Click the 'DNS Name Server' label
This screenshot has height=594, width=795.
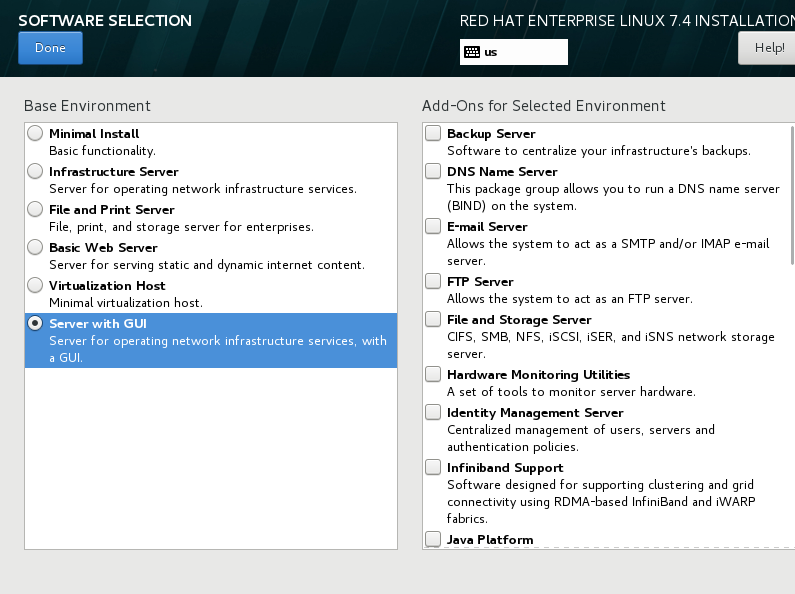[x=502, y=172]
